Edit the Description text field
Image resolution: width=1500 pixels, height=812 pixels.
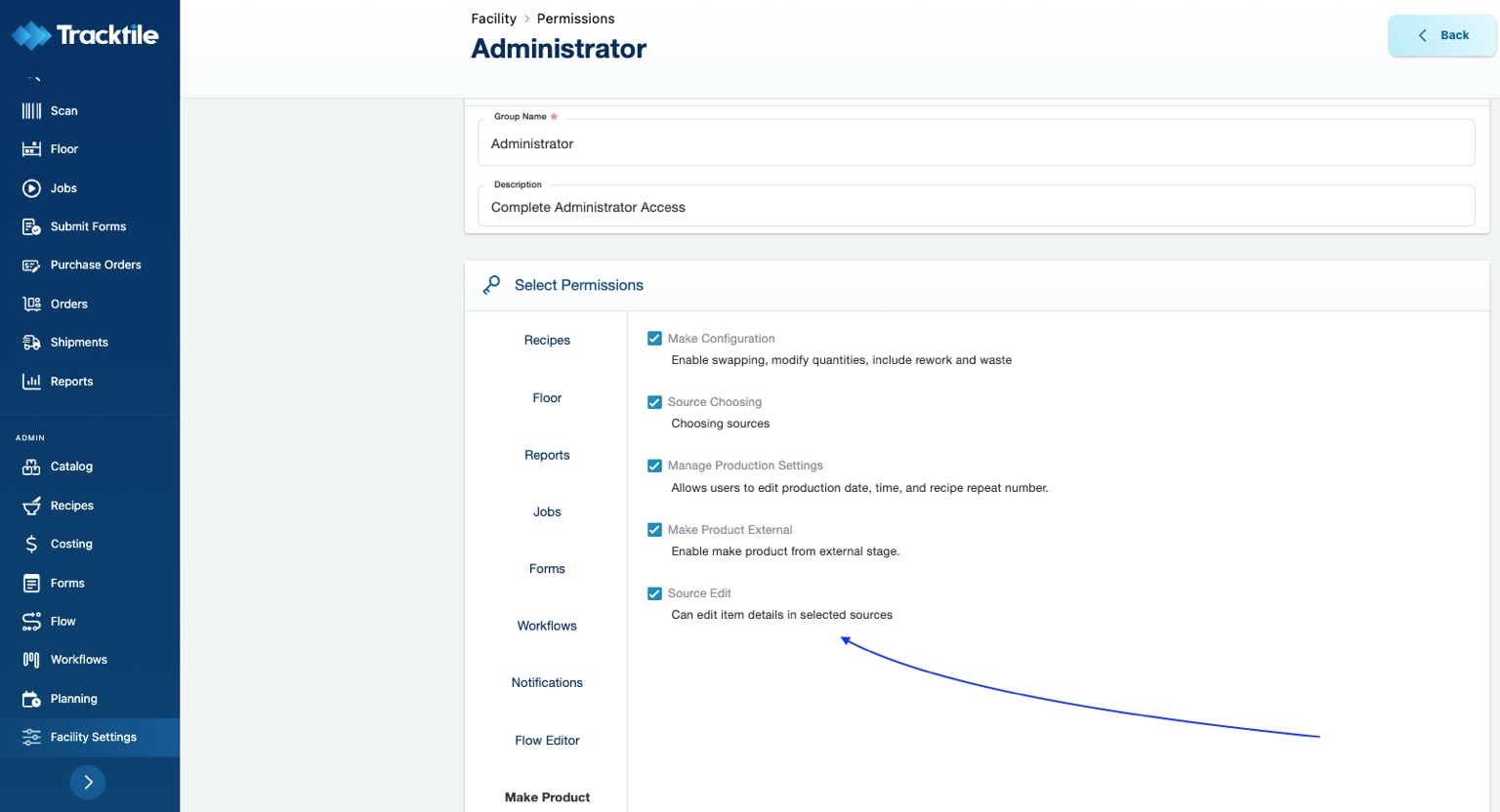click(x=976, y=207)
